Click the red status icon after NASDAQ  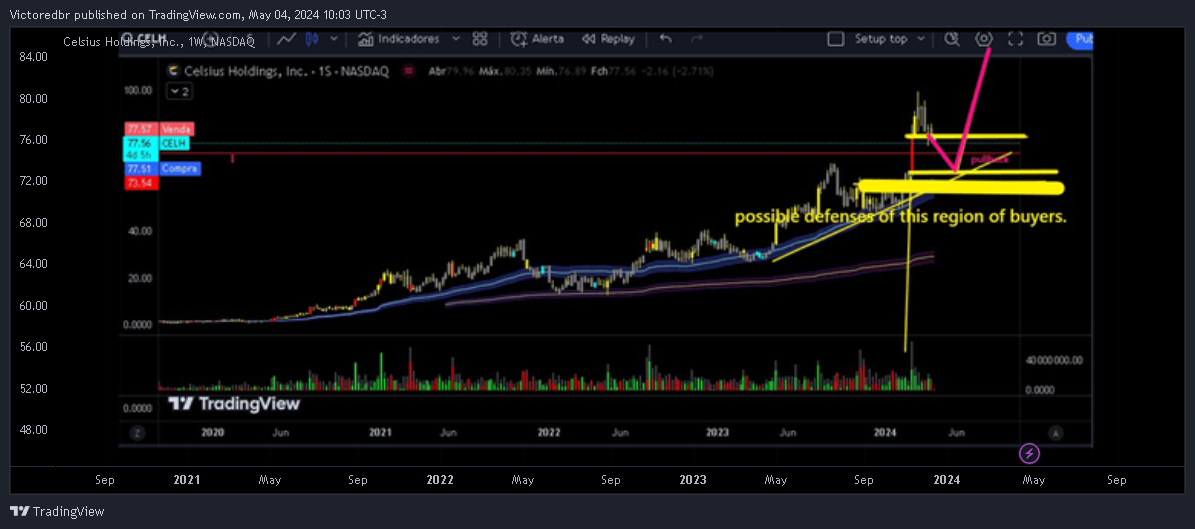coord(408,71)
